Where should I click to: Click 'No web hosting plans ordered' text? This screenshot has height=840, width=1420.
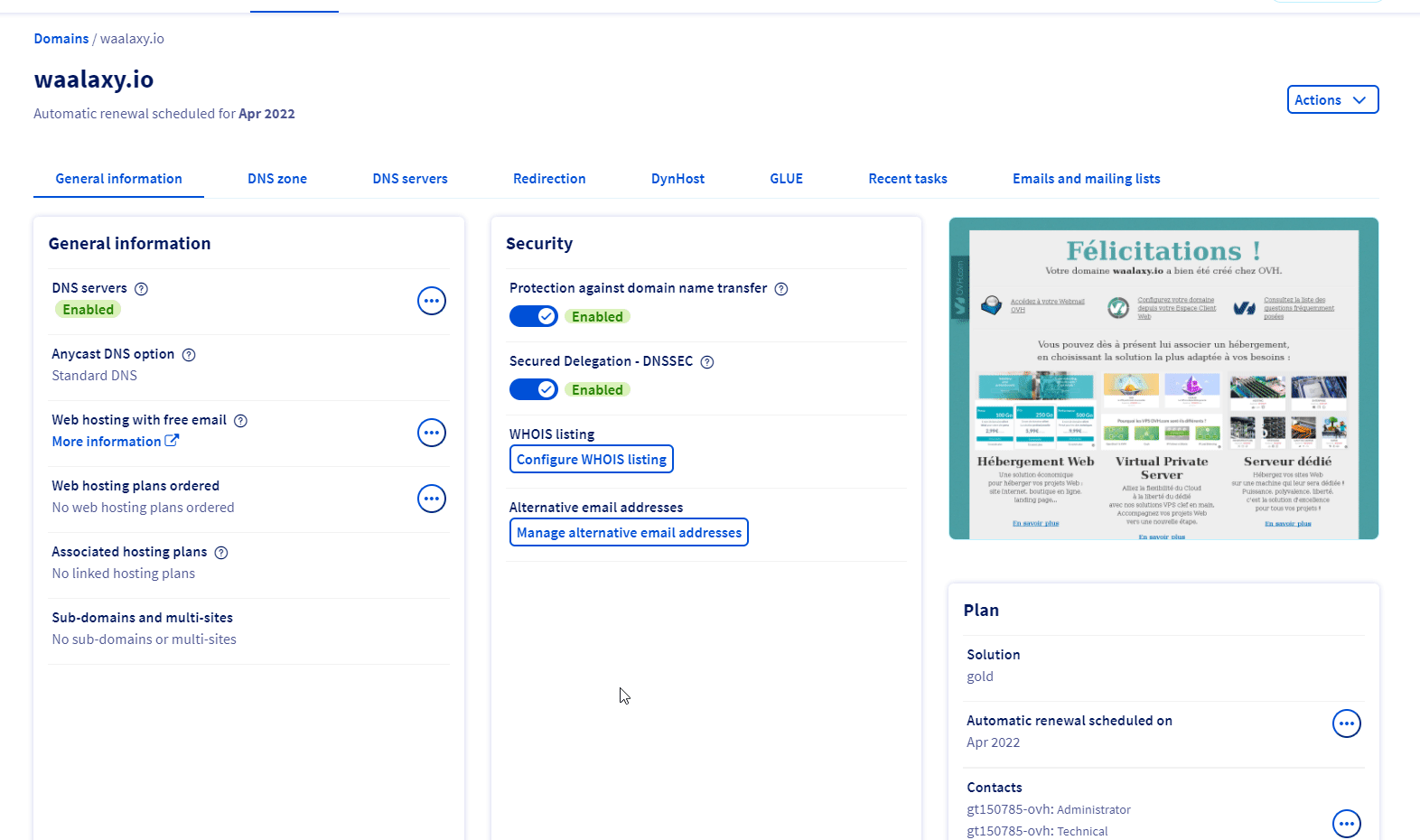point(143,508)
